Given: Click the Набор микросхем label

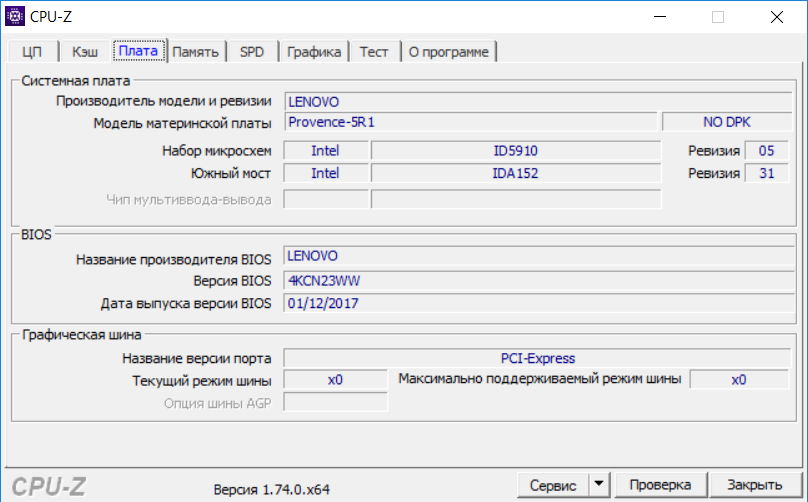Looking at the screenshot, I should [x=216, y=151].
